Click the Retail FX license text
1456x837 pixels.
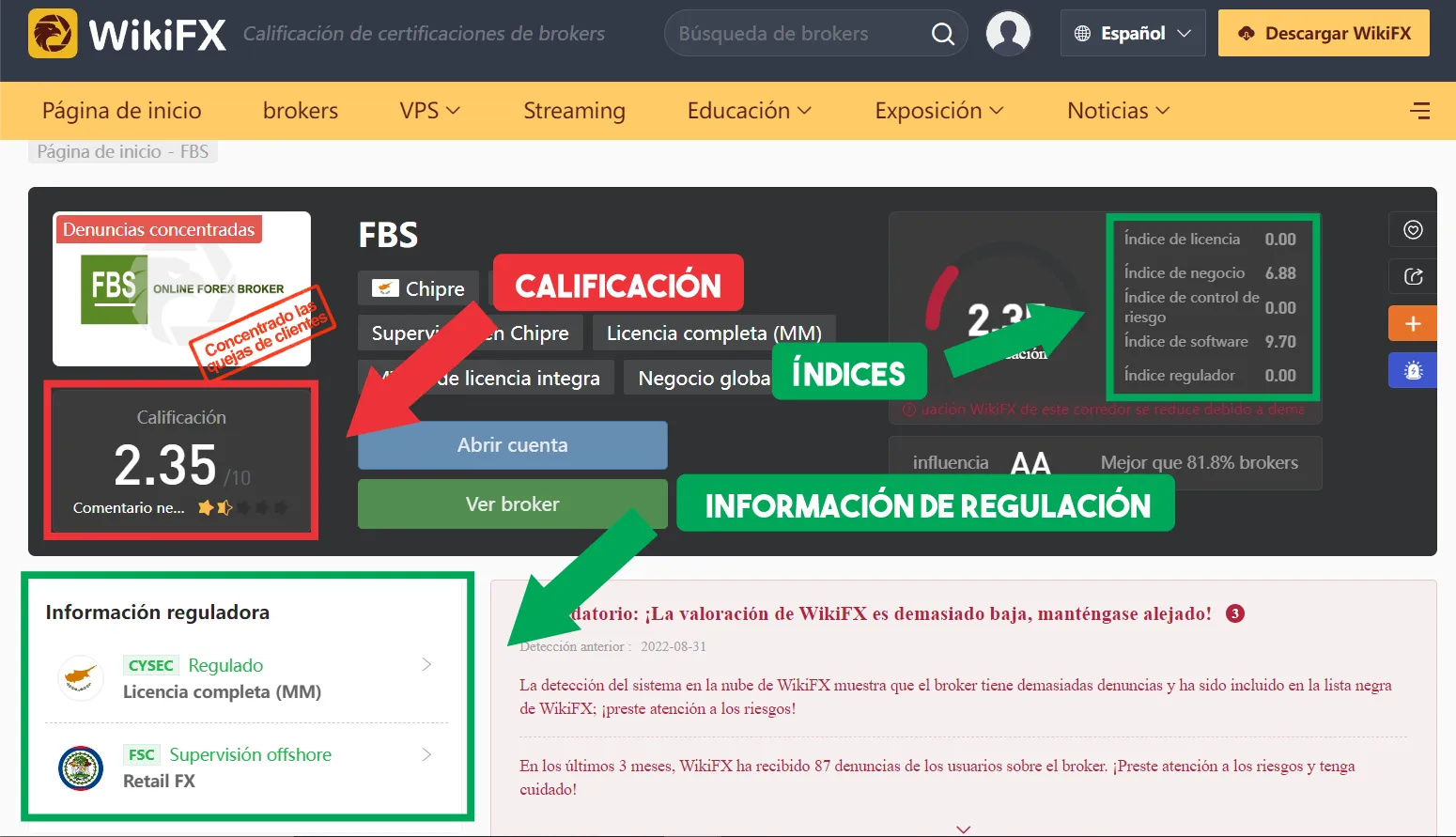point(160,781)
